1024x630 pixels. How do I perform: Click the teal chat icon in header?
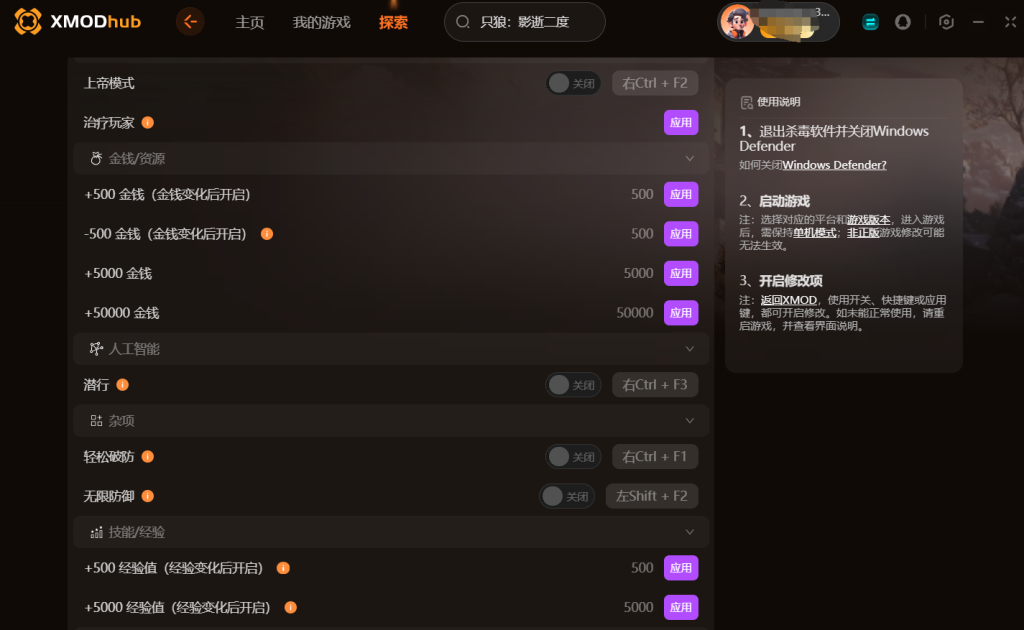coord(870,22)
